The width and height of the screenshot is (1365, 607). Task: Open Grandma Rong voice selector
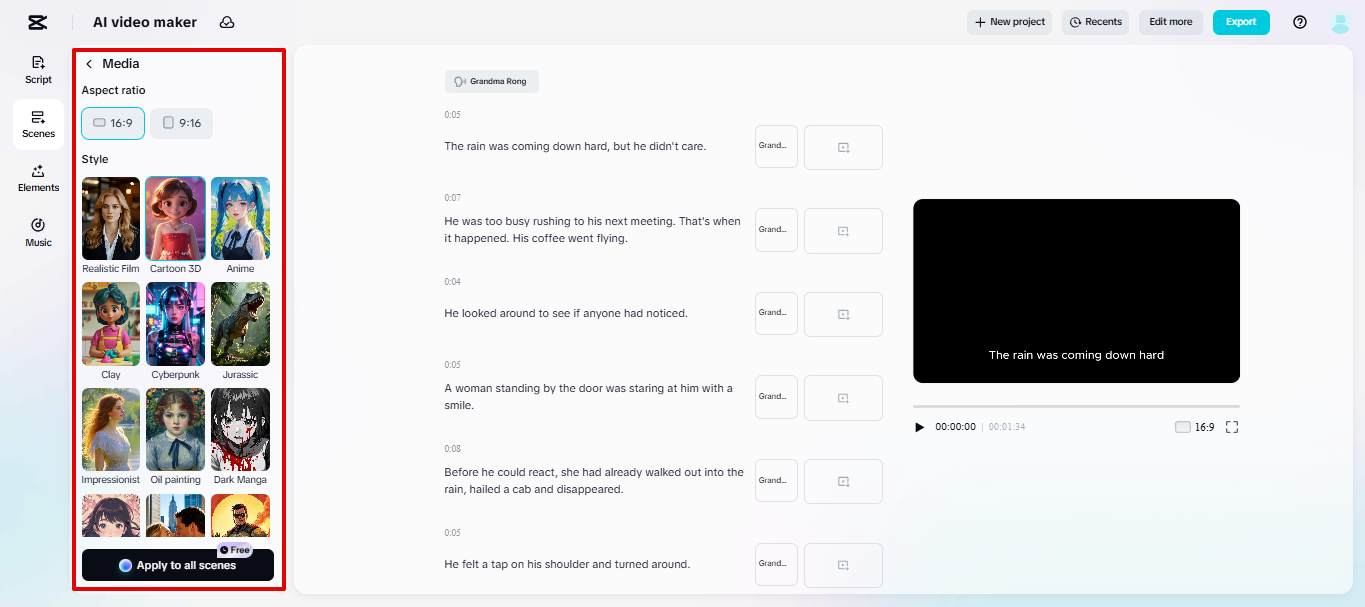point(492,81)
